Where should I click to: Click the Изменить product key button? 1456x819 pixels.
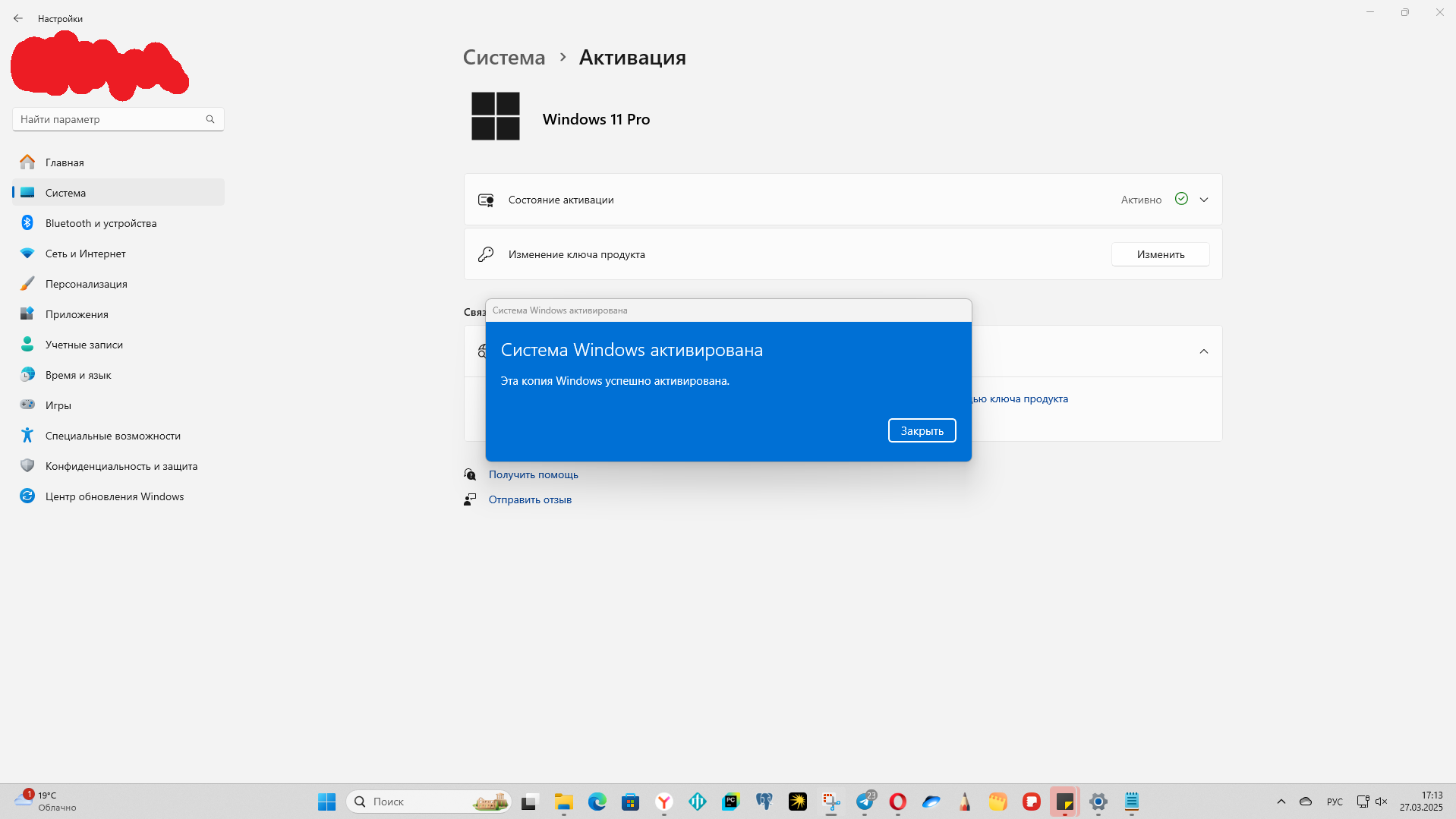pyautogui.click(x=1160, y=254)
